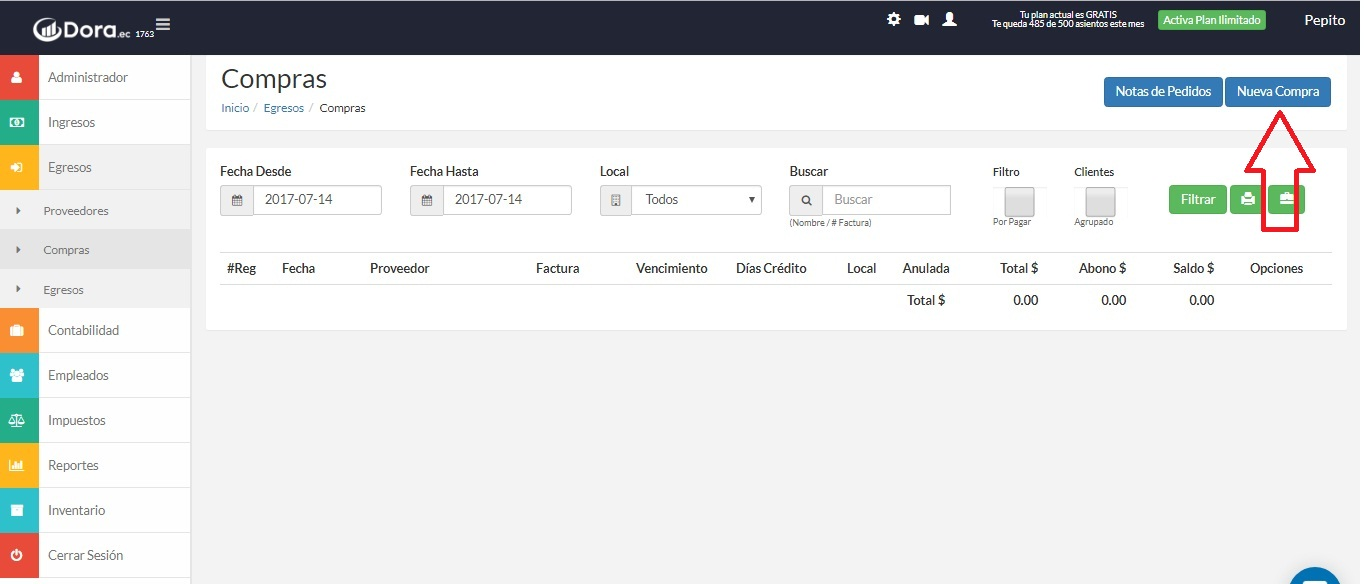Click the green printer button
This screenshot has width=1366, height=584.
click(1248, 199)
